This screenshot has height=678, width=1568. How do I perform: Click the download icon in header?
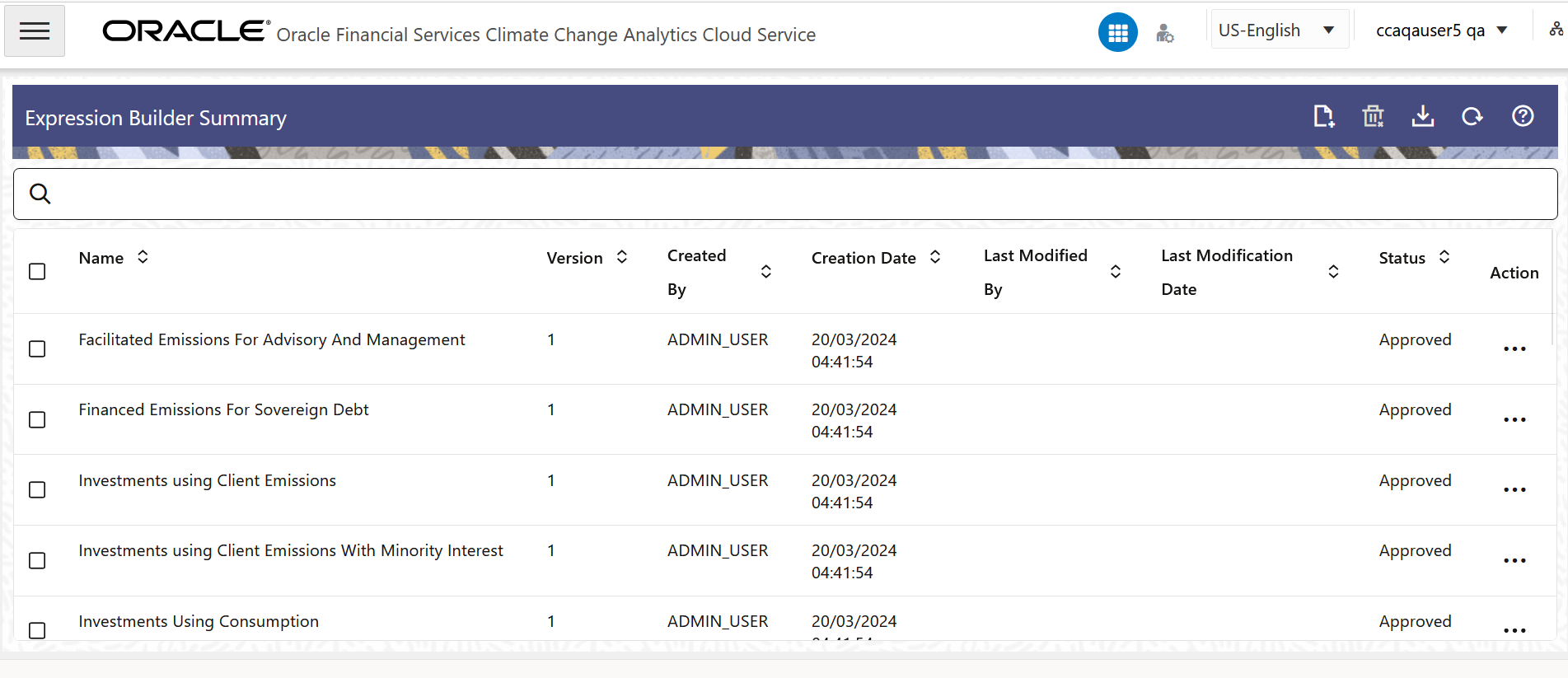(x=1422, y=117)
